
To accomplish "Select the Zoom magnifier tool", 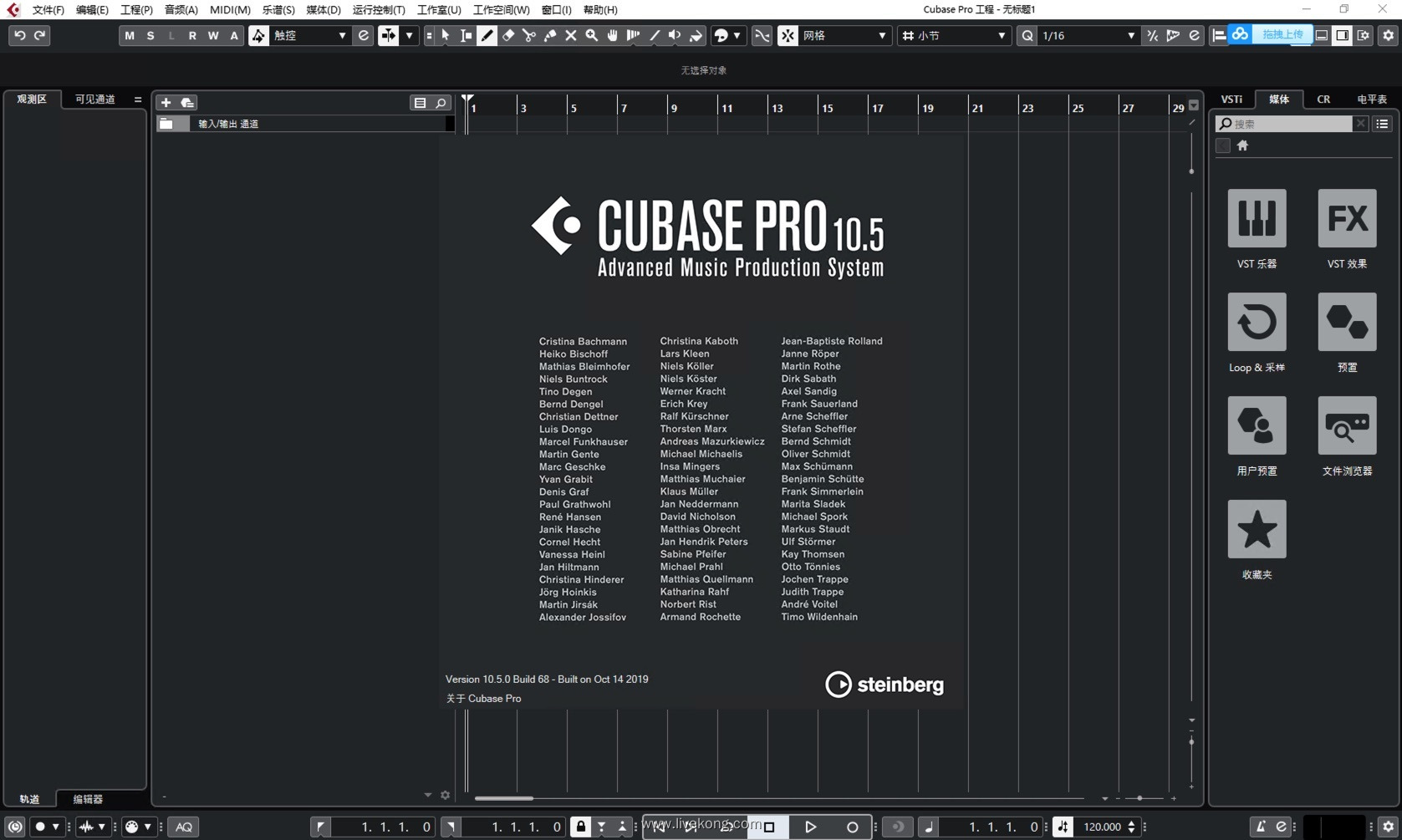I will point(591,35).
